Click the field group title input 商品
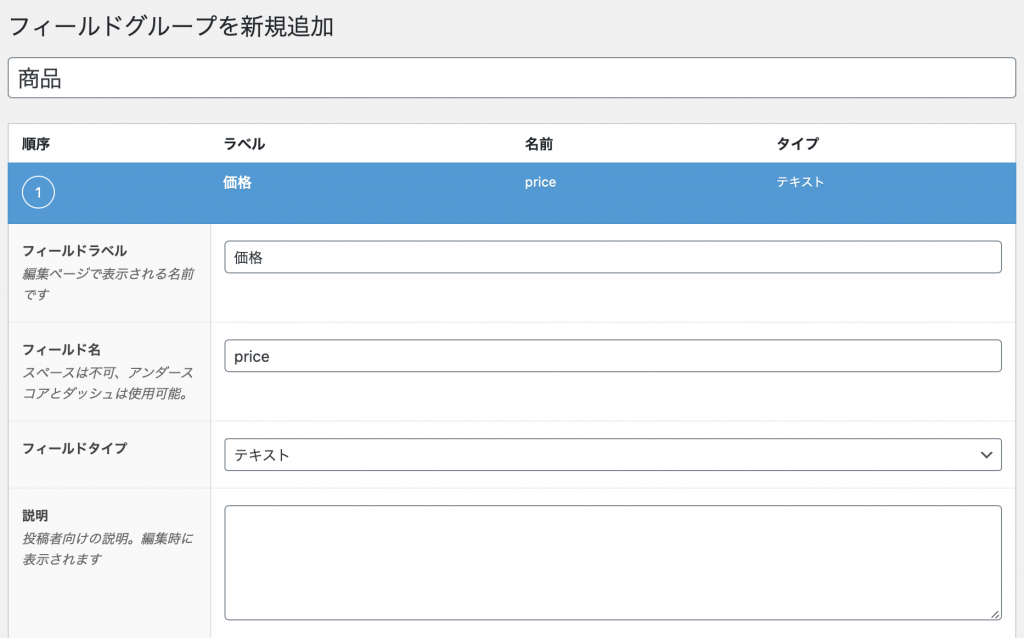 (512, 78)
